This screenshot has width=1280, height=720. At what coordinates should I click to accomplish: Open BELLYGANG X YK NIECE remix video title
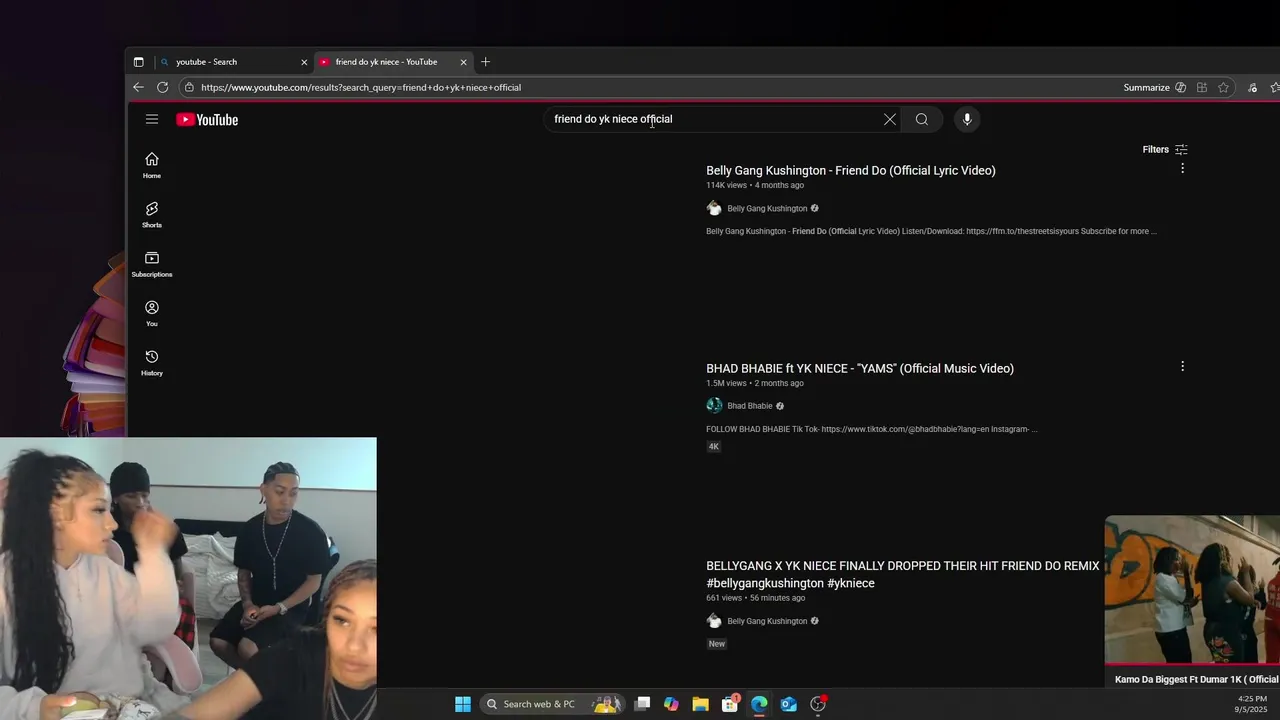click(x=902, y=574)
